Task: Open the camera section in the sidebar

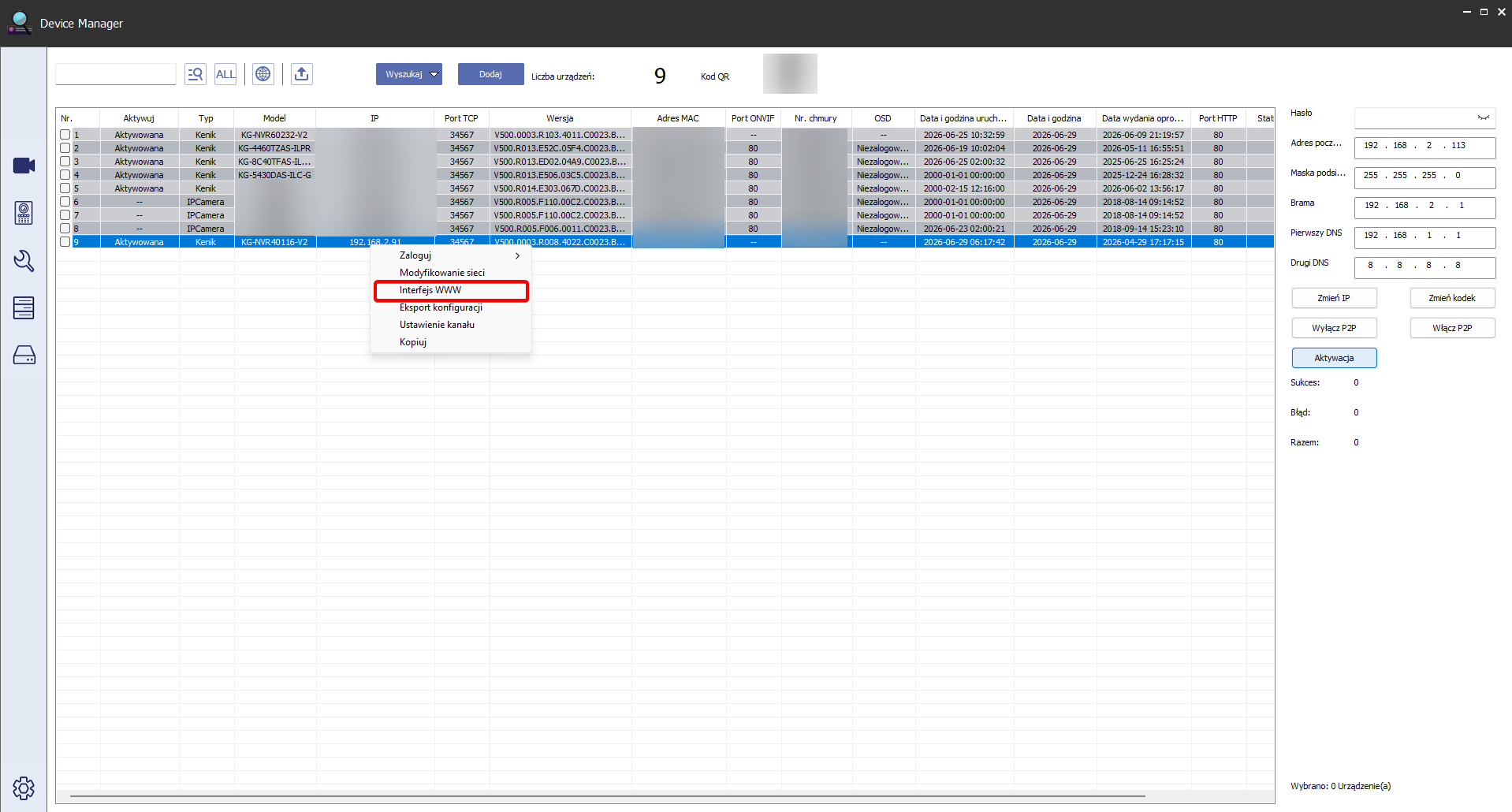Action: 24,166
